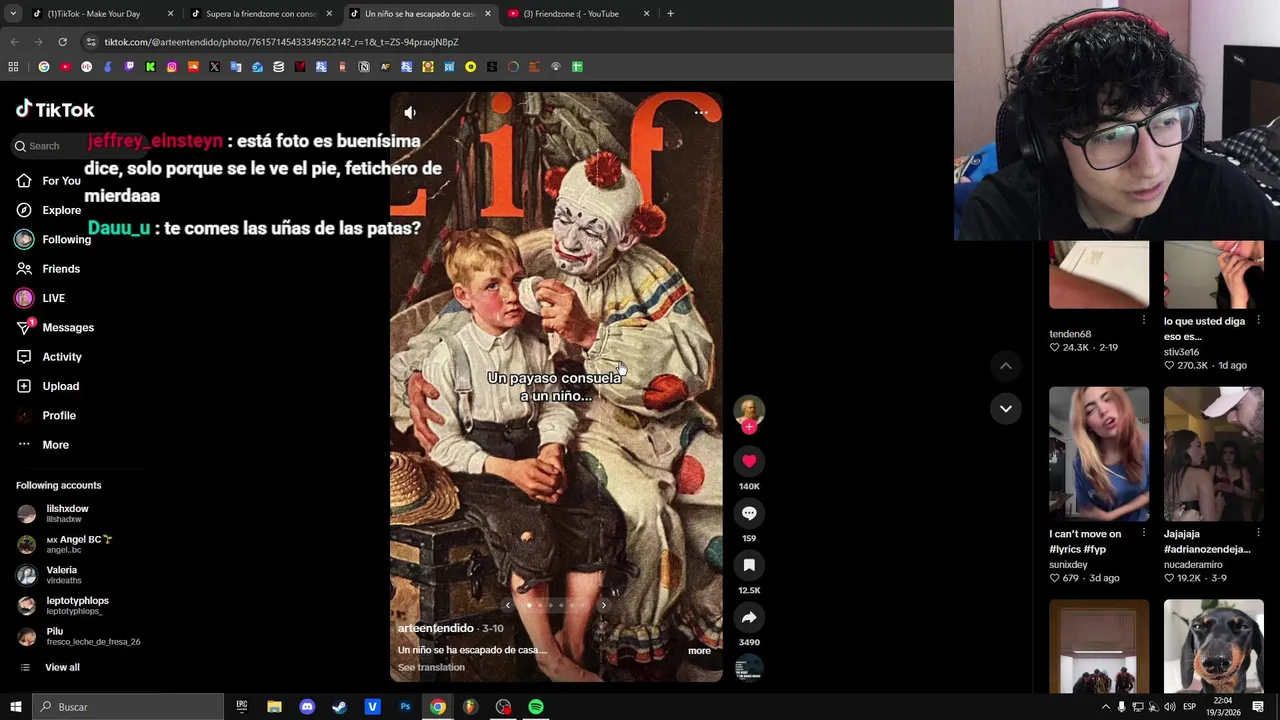This screenshot has width=1280, height=720.
Task: Share the post with the arrow icon
Action: (749, 617)
